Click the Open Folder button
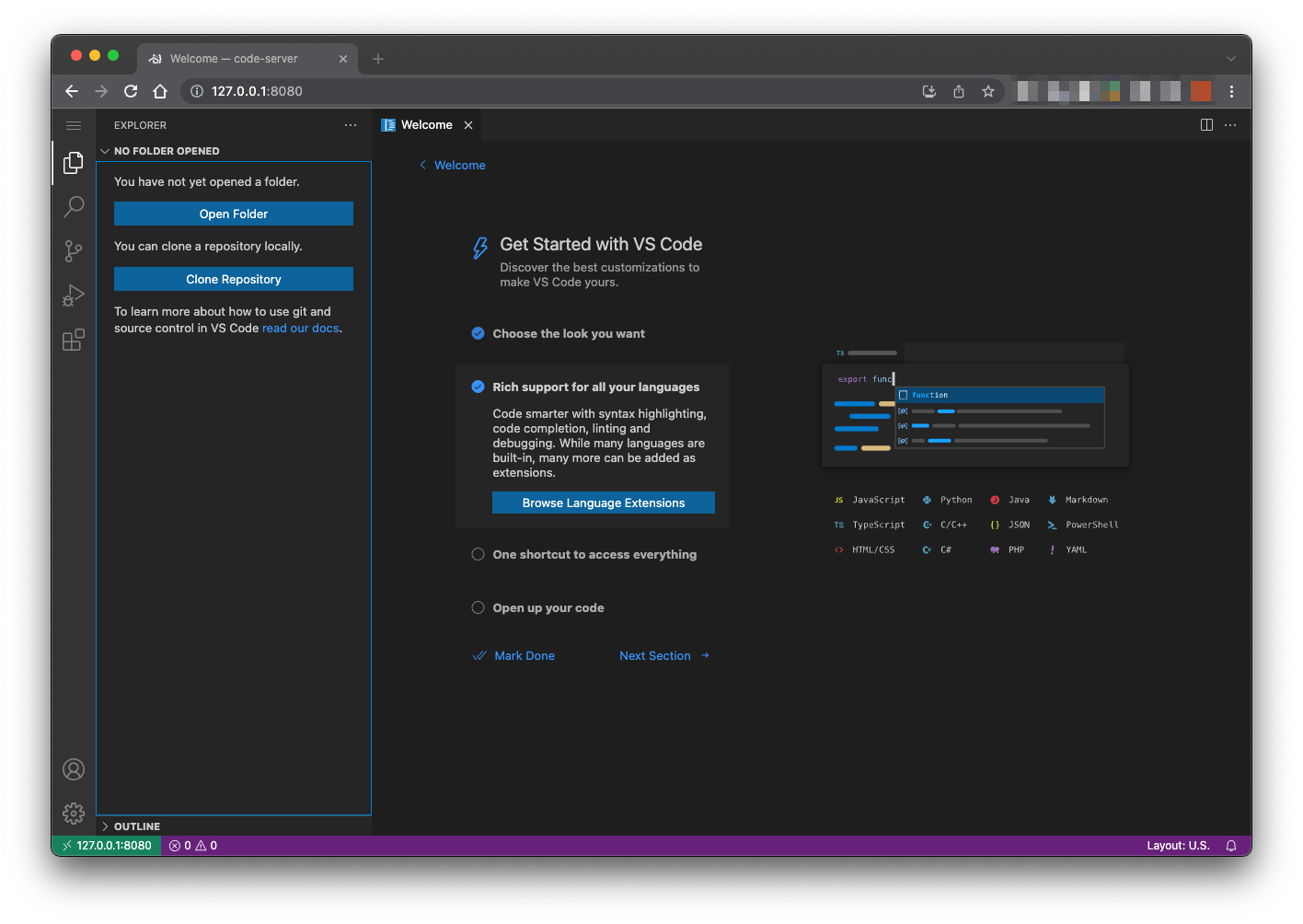1303x924 pixels. (234, 214)
